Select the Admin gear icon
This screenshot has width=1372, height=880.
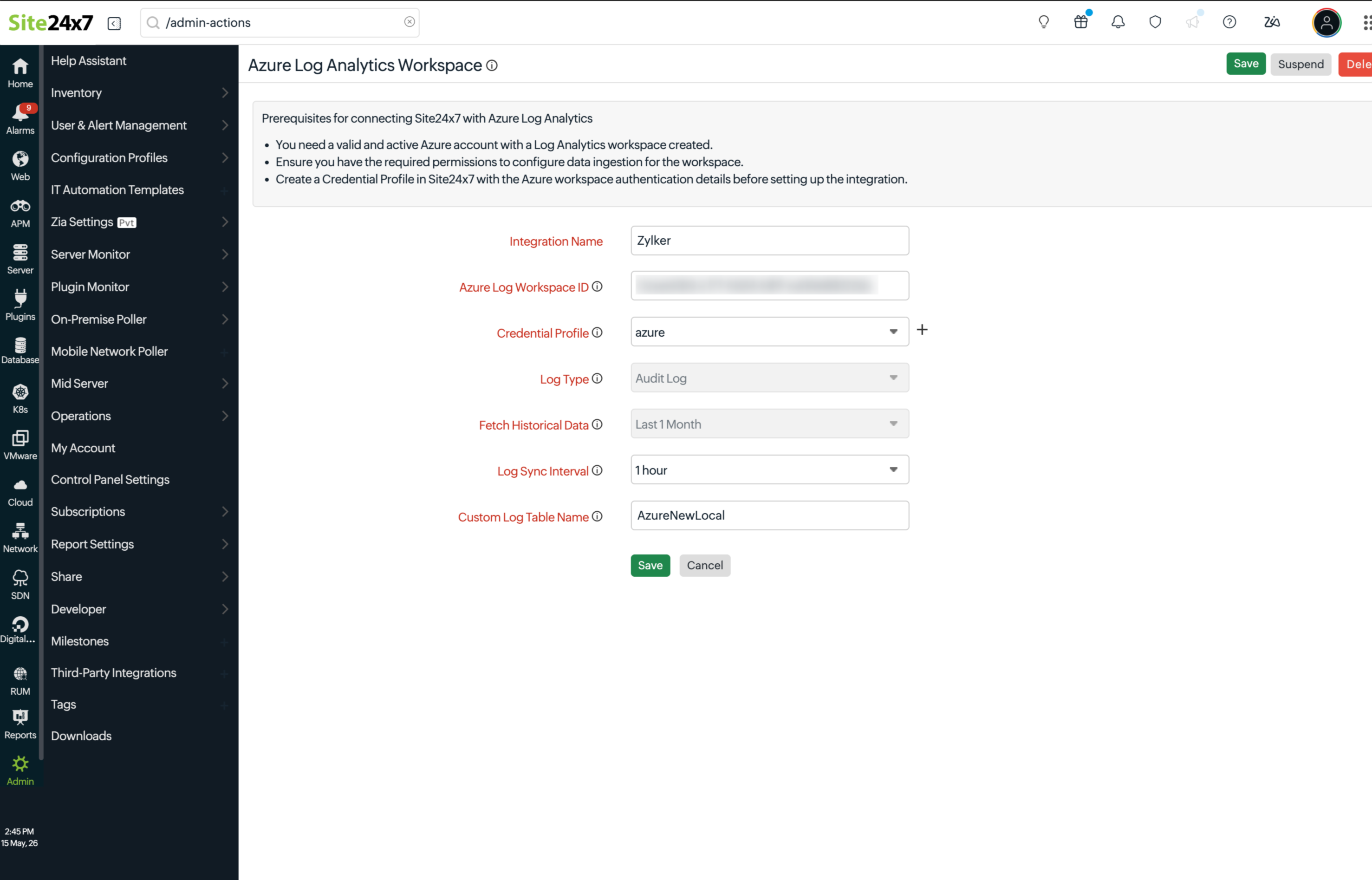pyautogui.click(x=20, y=771)
